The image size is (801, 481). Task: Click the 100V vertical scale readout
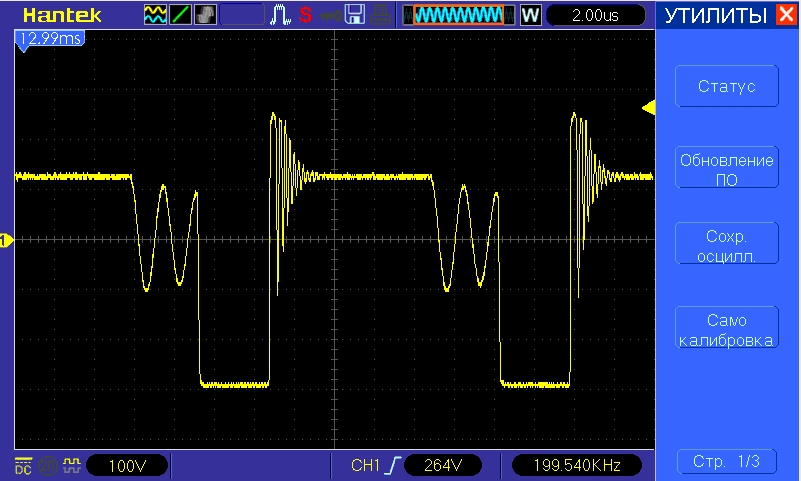[x=126, y=465]
